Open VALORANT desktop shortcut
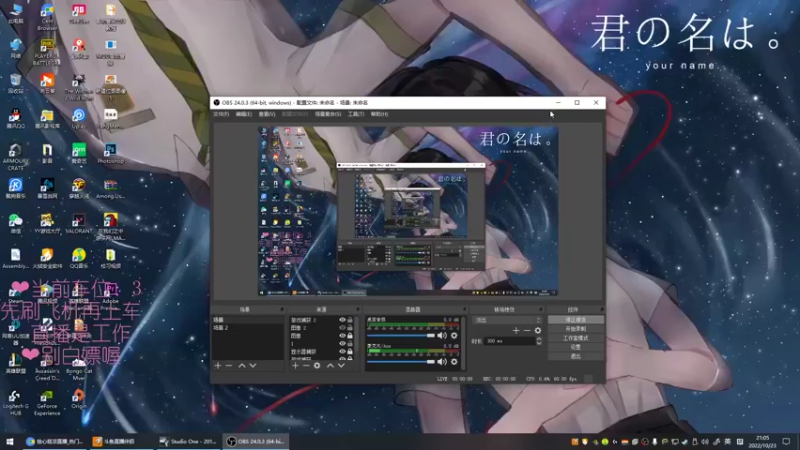The width and height of the screenshot is (800, 450). [x=79, y=223]
